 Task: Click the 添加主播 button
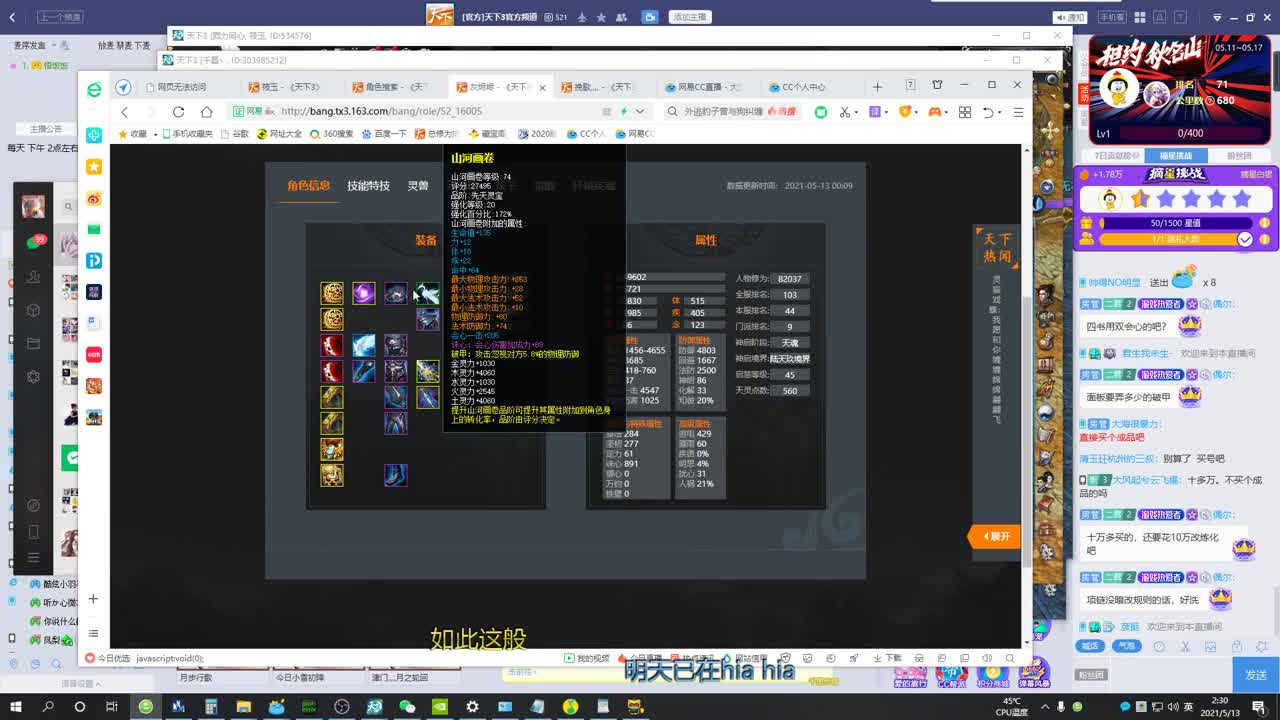tap(690, 17)
